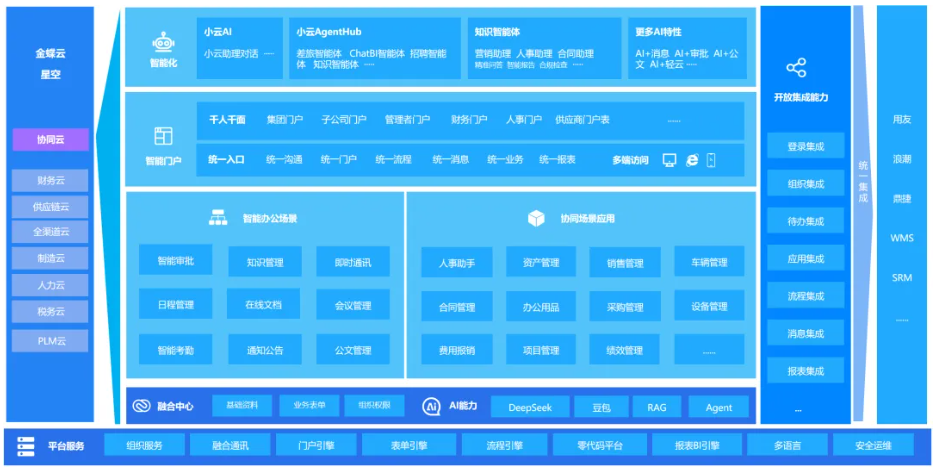The image size is (934, 472).
Task: Click the DeepSeek box under AI能力
Action: tap(530, 407)
